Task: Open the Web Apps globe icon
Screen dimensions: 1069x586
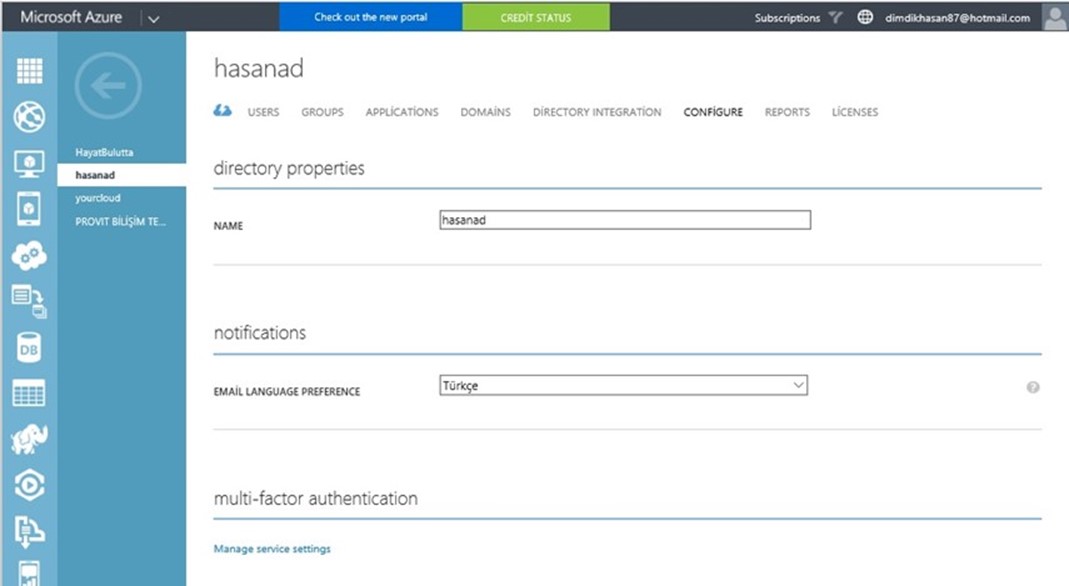Action: [x=29, y=117]
